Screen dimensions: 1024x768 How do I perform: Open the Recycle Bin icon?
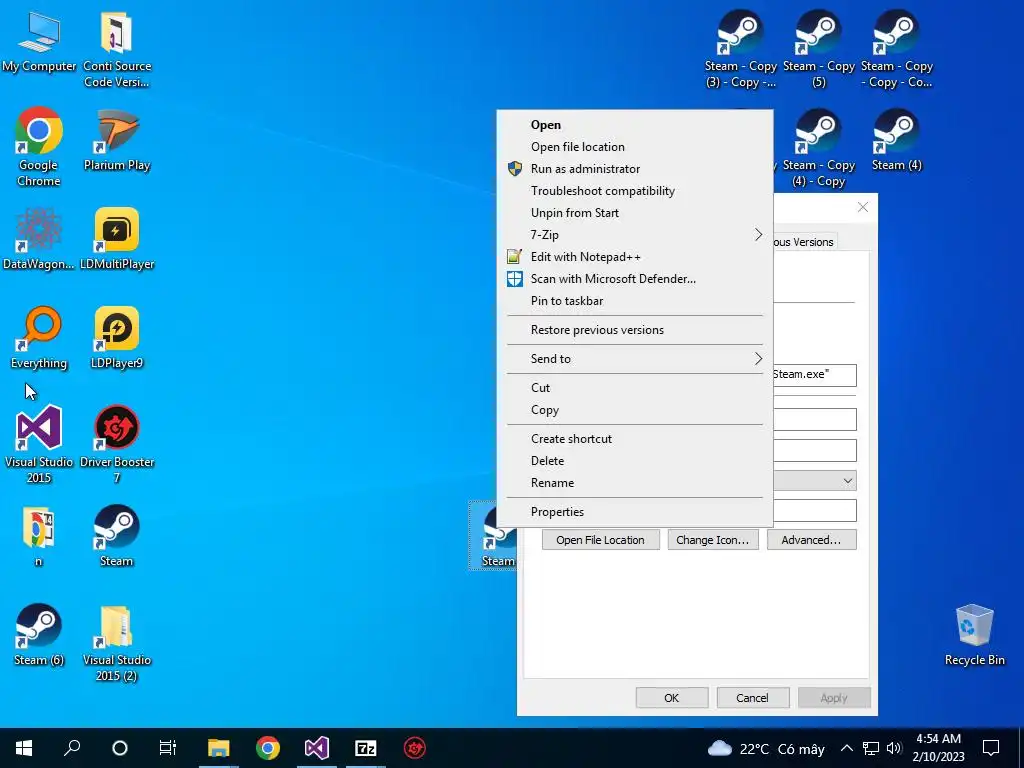(974, 635)
